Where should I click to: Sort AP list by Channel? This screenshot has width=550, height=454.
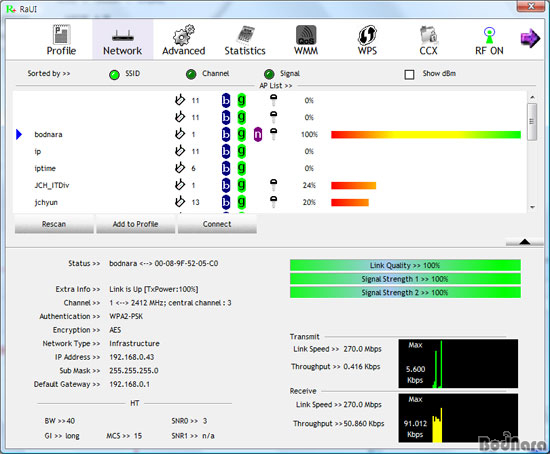191,74
